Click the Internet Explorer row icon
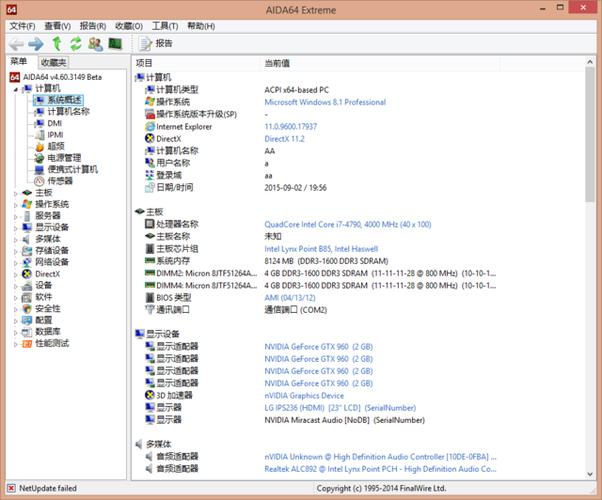The image size is (602, 500). [150, 126]
